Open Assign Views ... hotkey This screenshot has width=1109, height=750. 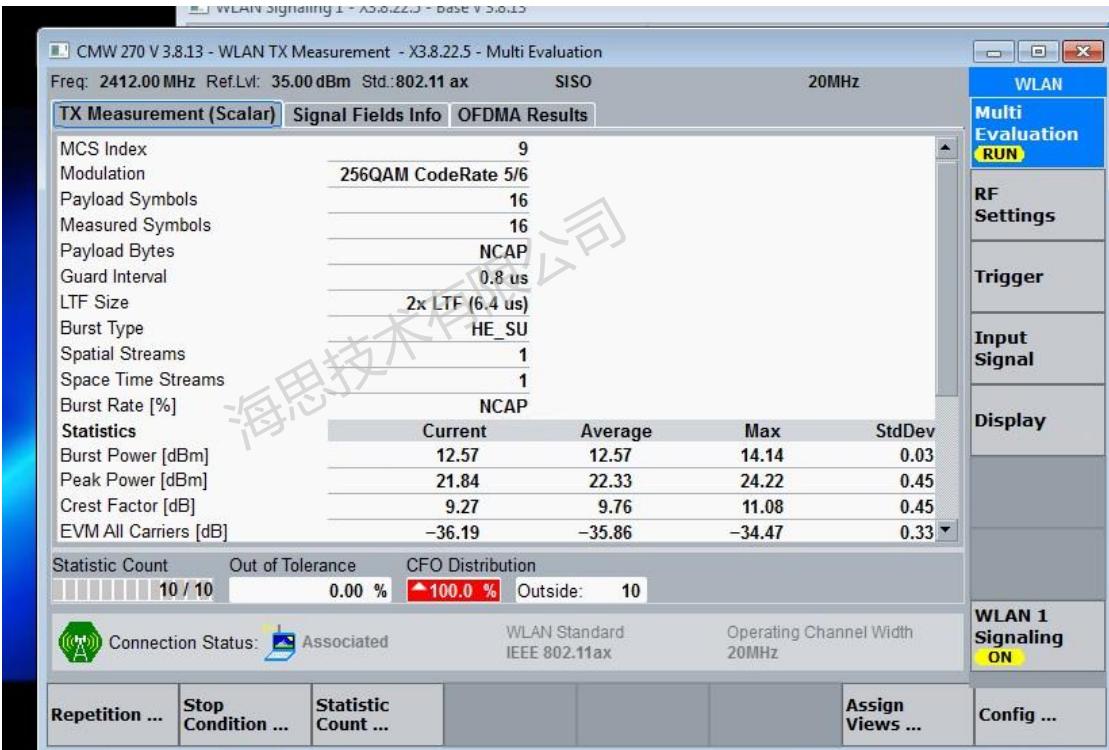(x=907, y=715)
